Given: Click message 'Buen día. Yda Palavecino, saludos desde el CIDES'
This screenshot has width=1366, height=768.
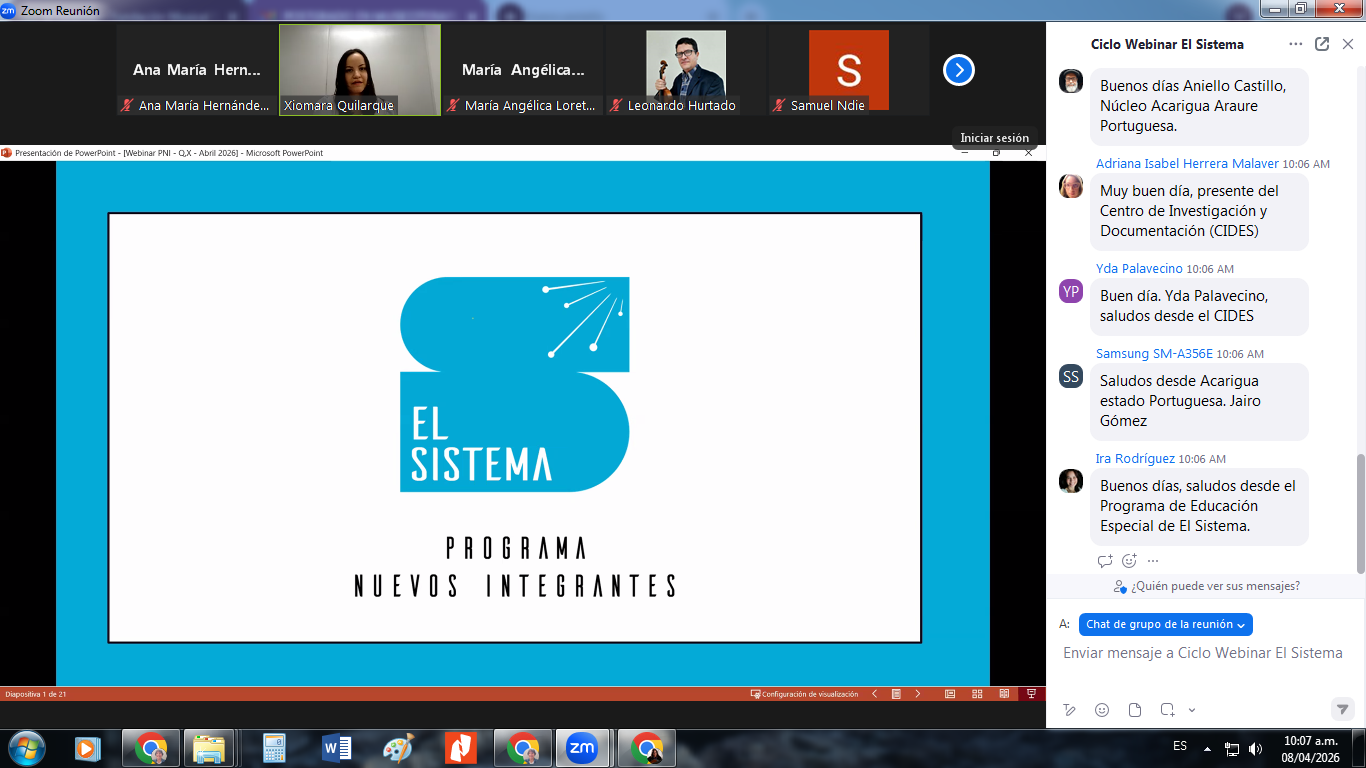Looking at the screenshot, I should pos(1199,306).
